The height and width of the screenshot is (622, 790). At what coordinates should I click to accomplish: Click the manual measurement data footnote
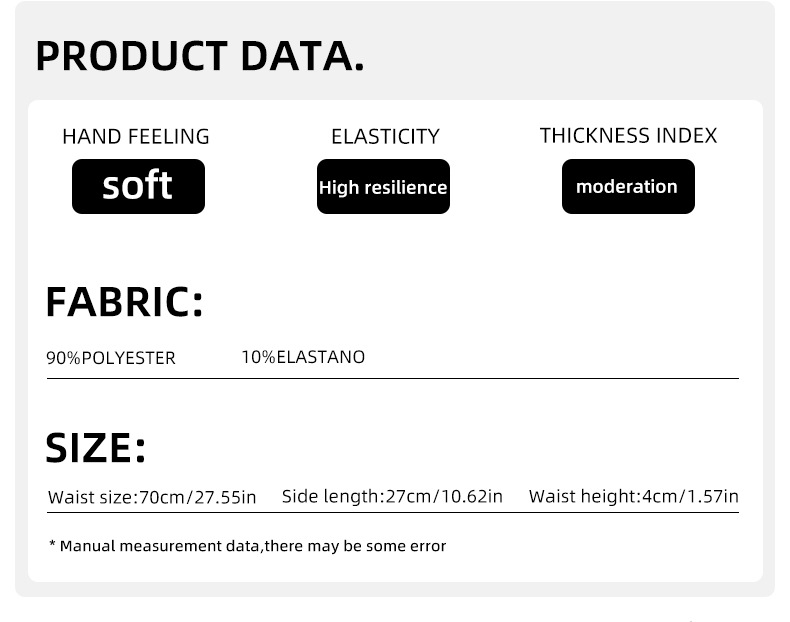[x=247, y=546]
